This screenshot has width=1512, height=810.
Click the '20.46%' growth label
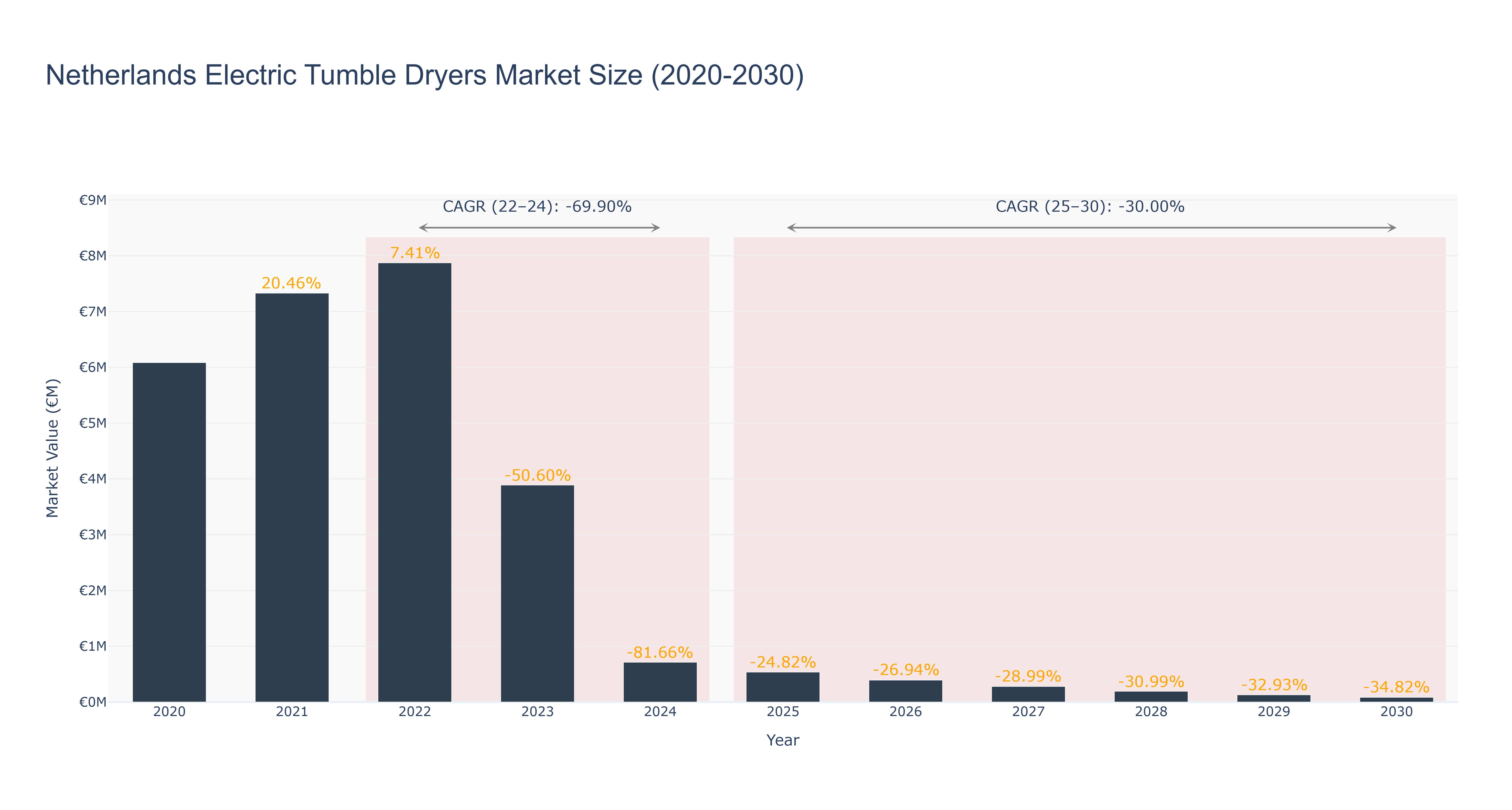pos(291,283)
